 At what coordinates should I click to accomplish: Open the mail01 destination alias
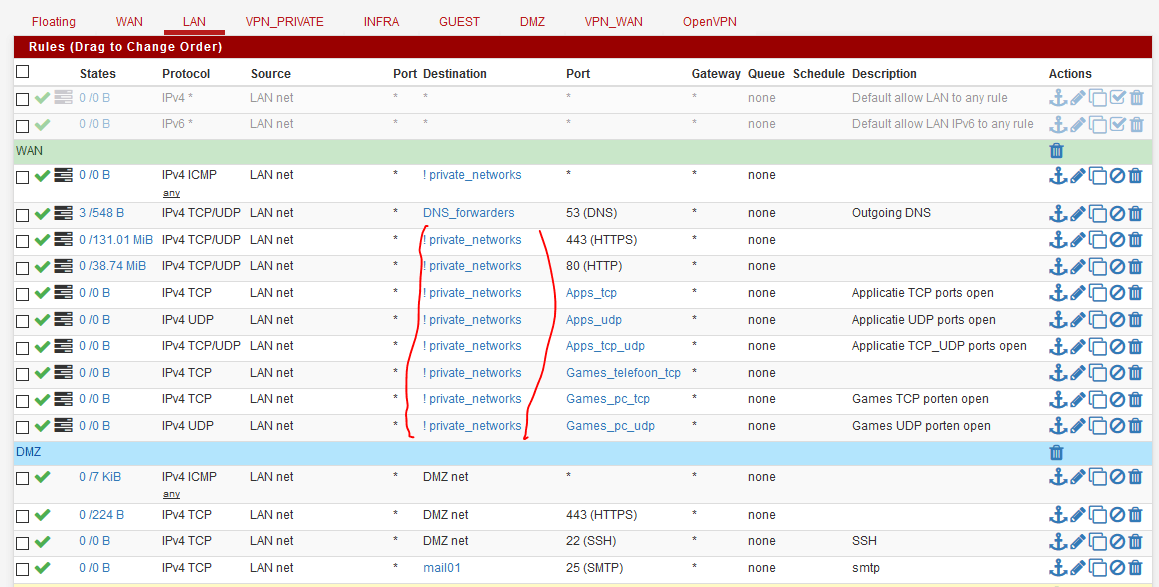[x=442, y=568]
